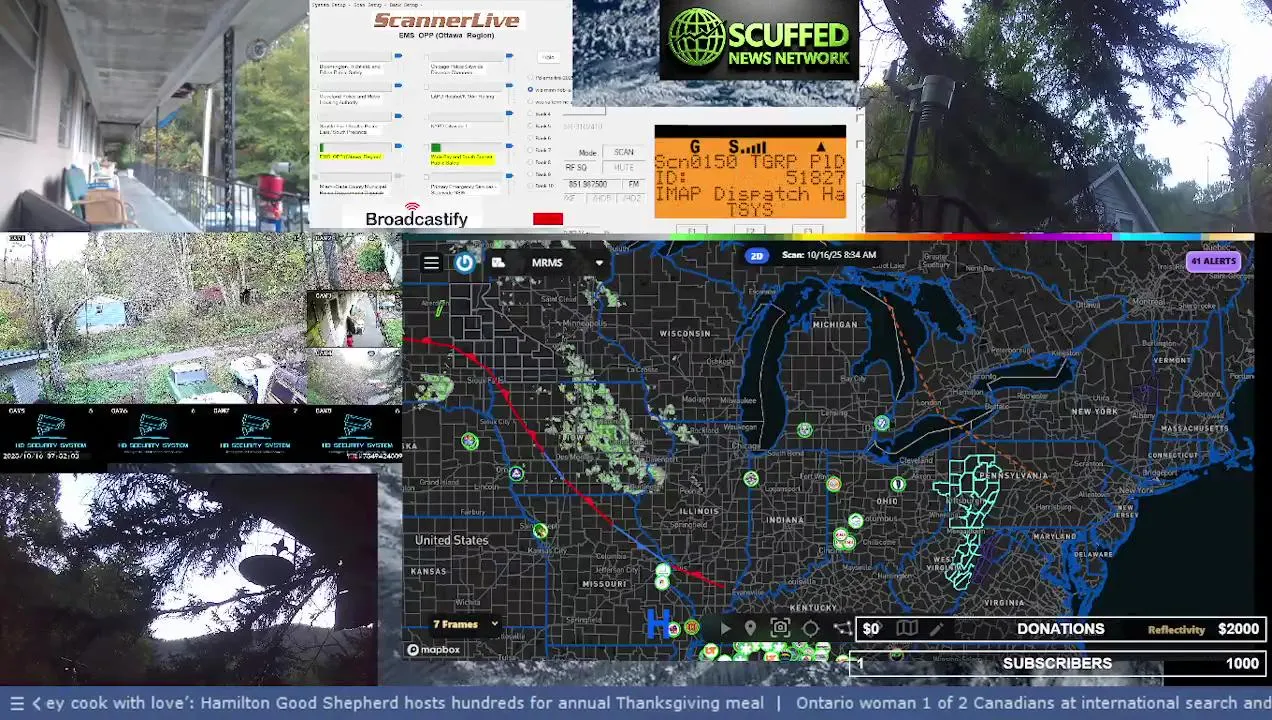Viewport: 1272px width, 720px height.
Task: Select the Bank 10 radio button
Action: pyautogui.click(x=530, y=186)
